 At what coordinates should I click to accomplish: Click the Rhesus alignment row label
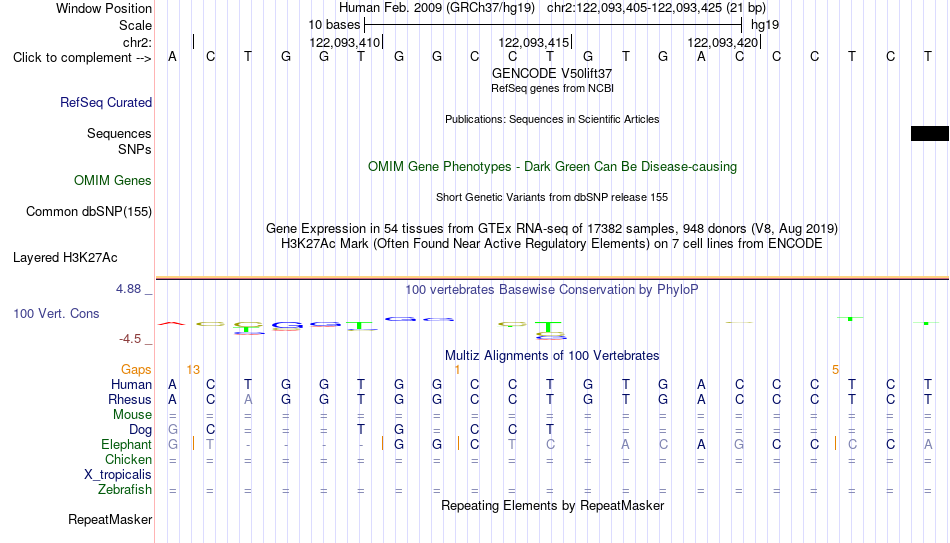tap(130, 400)
